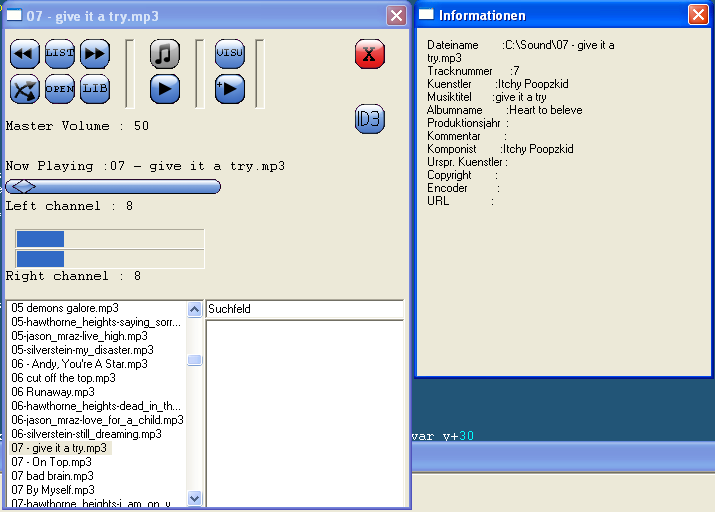This screenshot has width=715, height=513.
Task: Close the Informationen window
Action: point(697,15)
